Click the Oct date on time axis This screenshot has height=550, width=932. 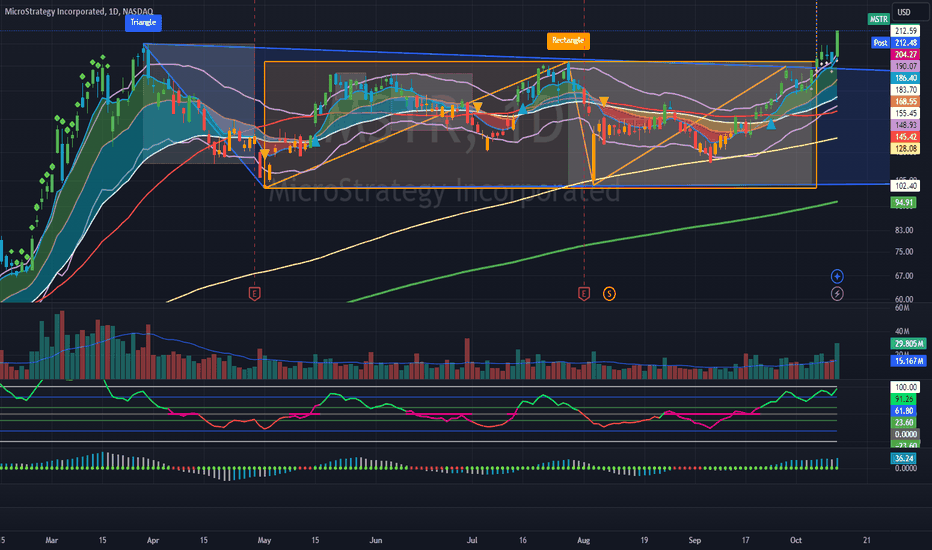[x=796, y=540]
